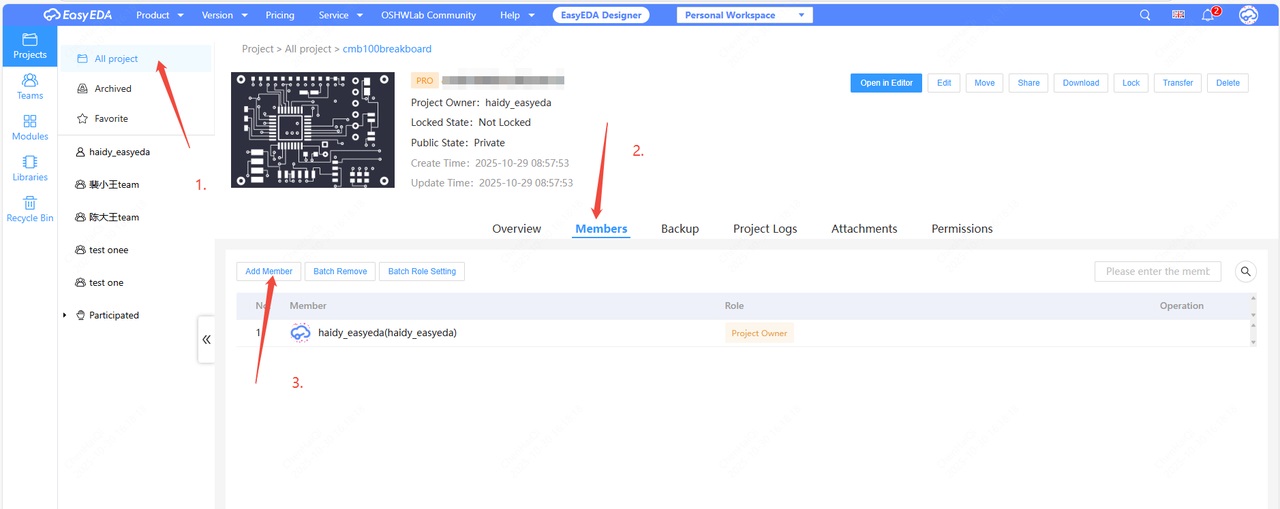Open Projects section in left sidebar

[x=29, y=46]
